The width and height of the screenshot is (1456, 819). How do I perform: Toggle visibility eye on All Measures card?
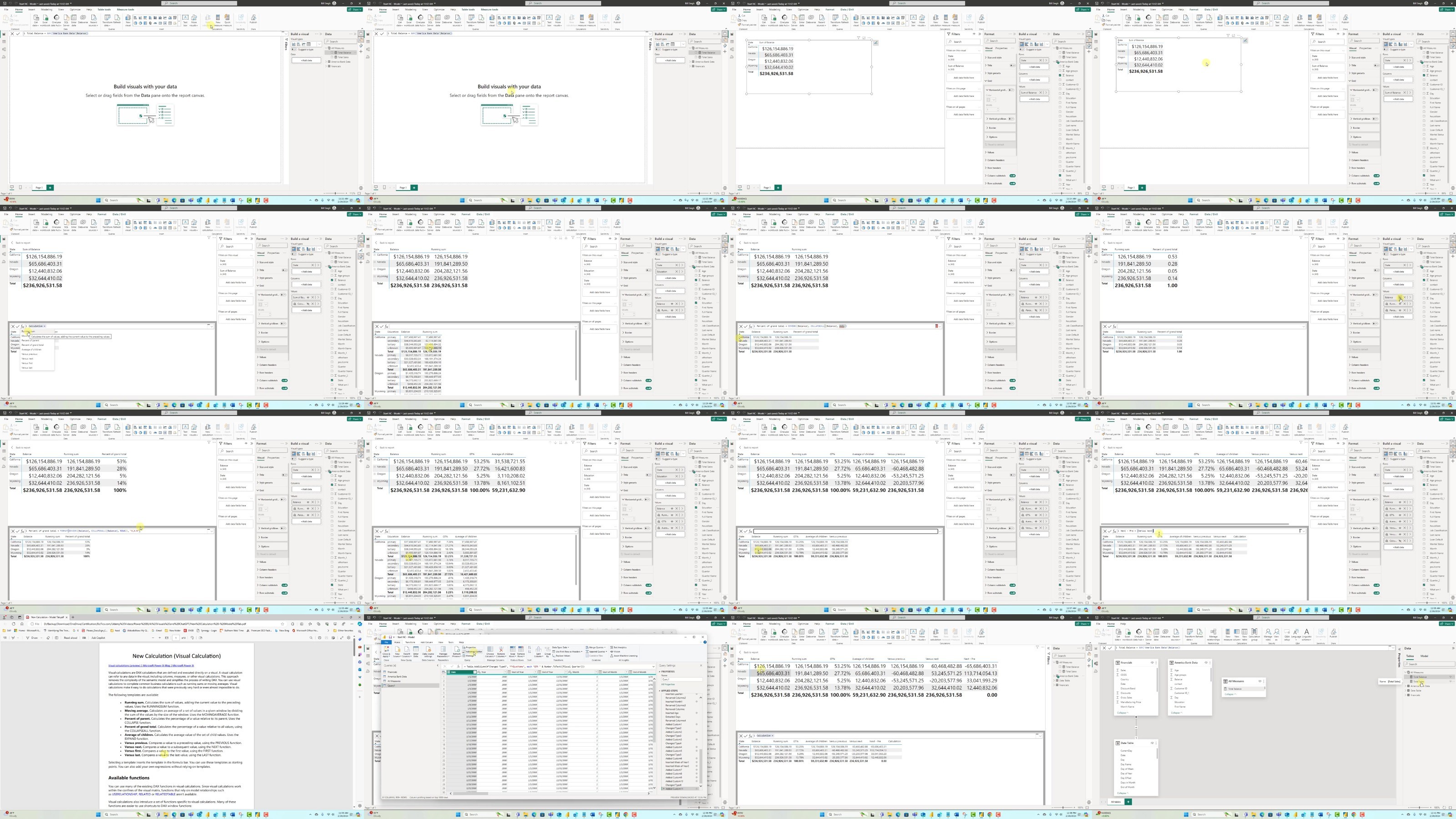pyautogui.click(x=1260, y=681)
